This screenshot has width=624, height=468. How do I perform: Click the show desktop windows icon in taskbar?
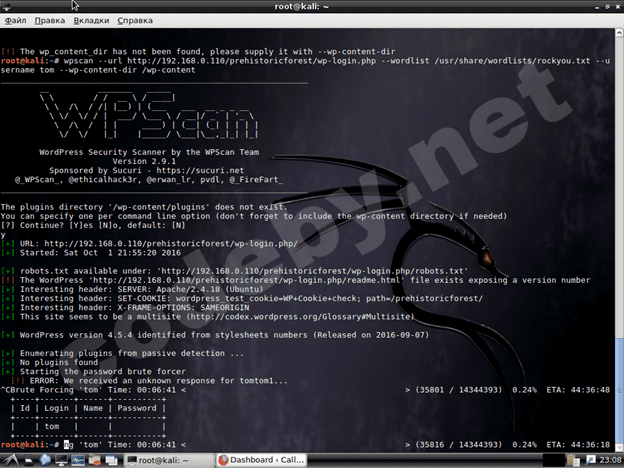pyautogui.click(x=95, y=460)
